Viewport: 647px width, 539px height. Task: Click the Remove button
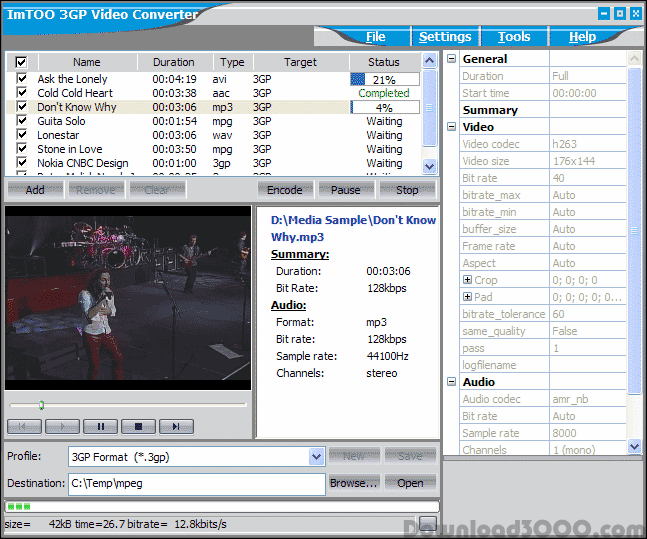(96, 190)
